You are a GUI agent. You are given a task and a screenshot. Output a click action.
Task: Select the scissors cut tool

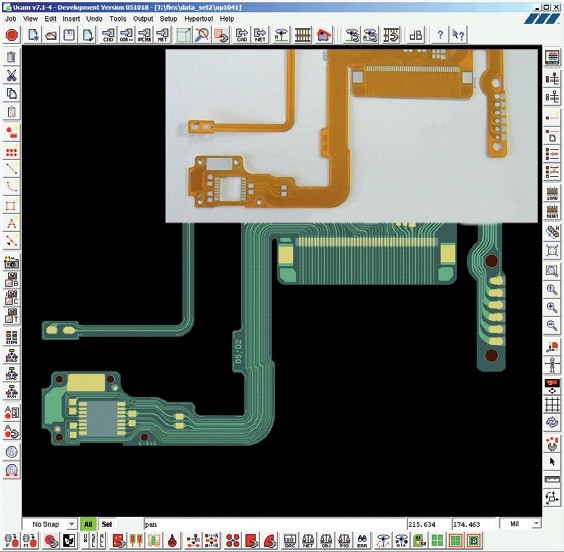click(x=12, y=75)
